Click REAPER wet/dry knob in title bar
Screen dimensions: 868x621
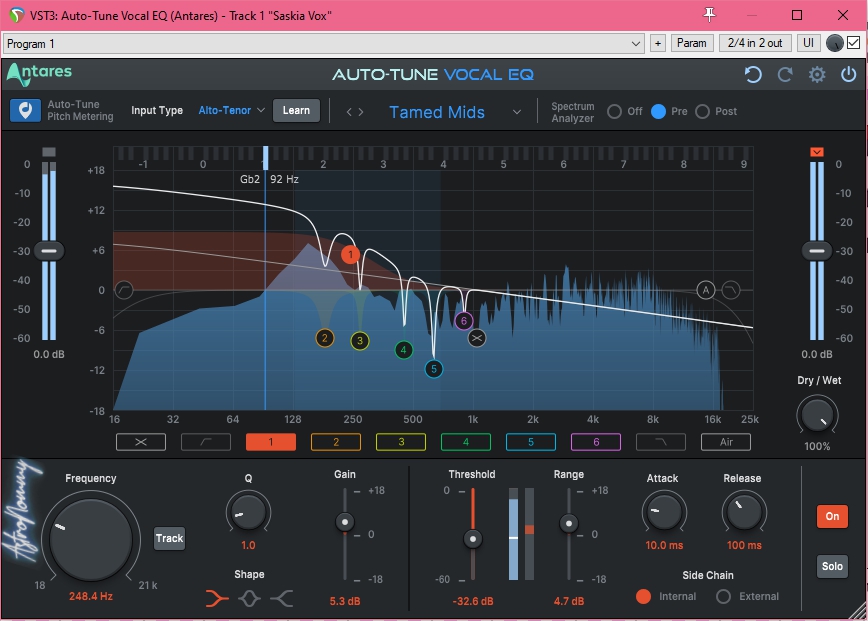(x=834, y=43)
